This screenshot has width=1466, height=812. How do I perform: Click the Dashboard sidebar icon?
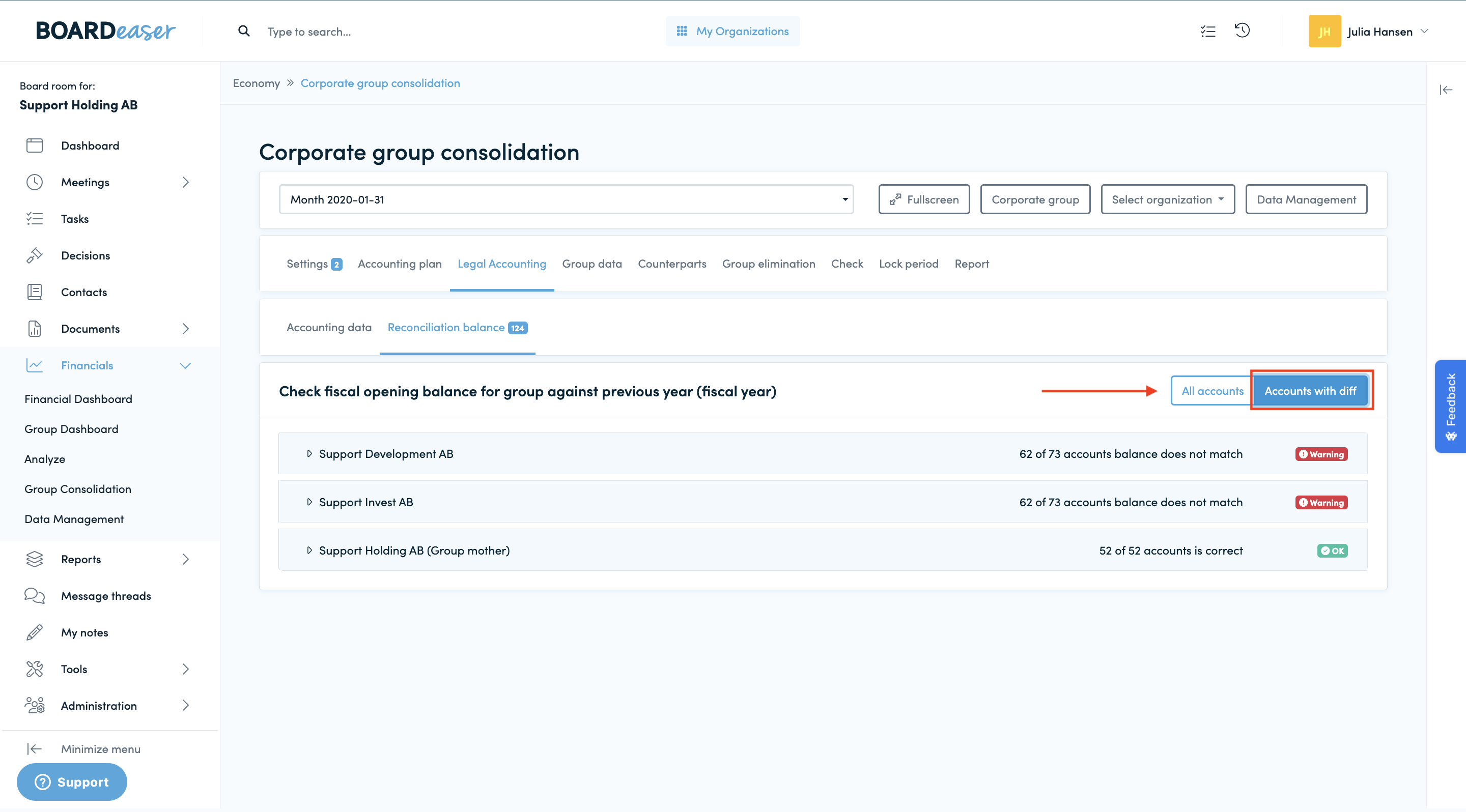coord(34,146)
